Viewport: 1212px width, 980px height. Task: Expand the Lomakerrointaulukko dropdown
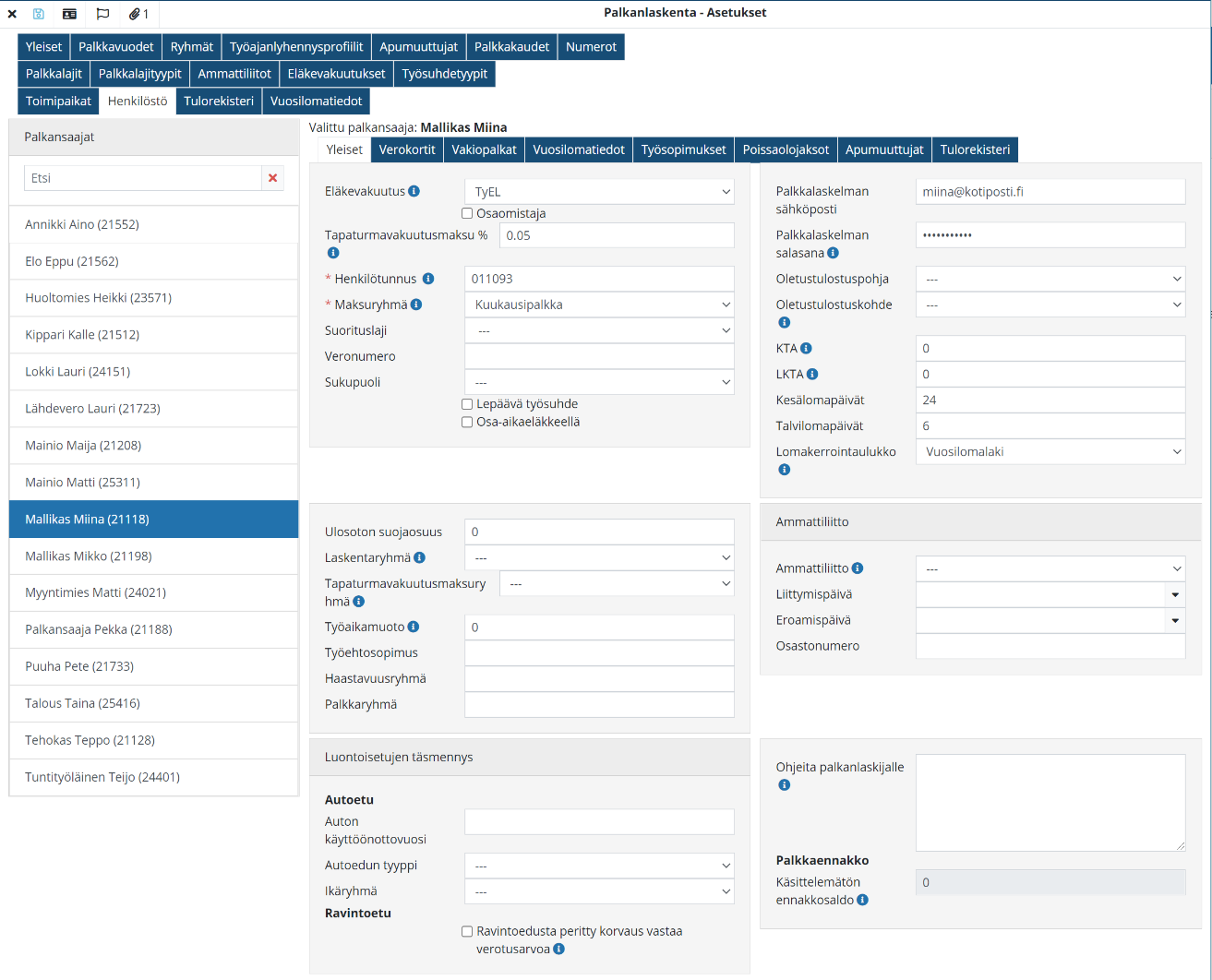click(x=1050, y=452)
